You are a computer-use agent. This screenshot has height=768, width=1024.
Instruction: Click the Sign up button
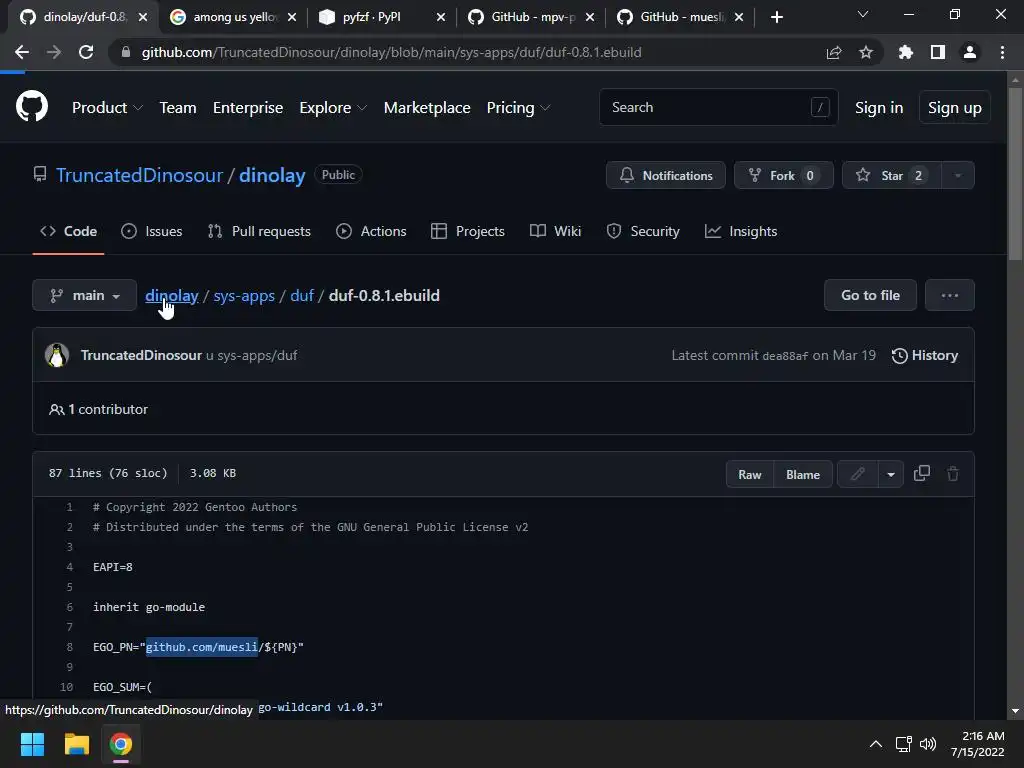955,108
